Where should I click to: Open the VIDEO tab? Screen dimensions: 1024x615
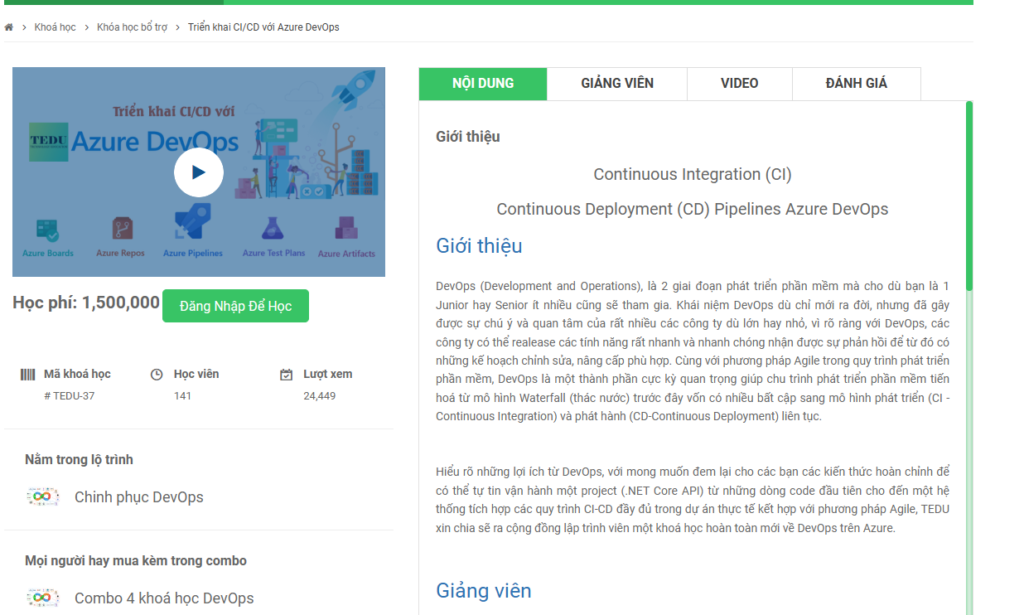[739, 83]
